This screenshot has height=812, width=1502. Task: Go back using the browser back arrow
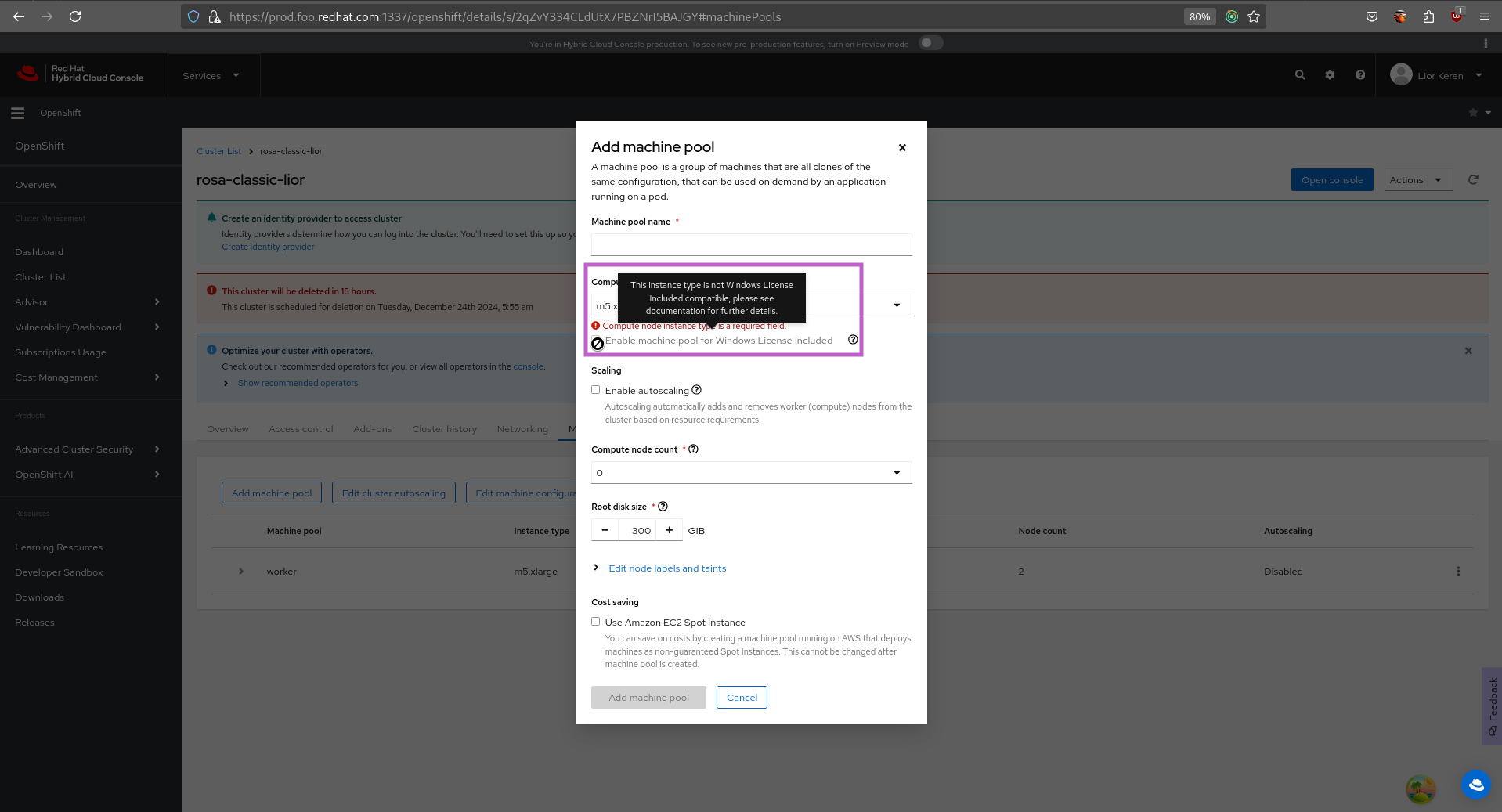click(19, 16)
